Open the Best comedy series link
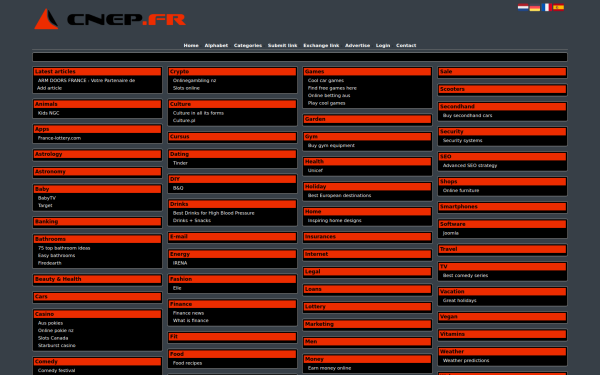The width and height of the screenshot is (600, 375). (x=465, y=276)
